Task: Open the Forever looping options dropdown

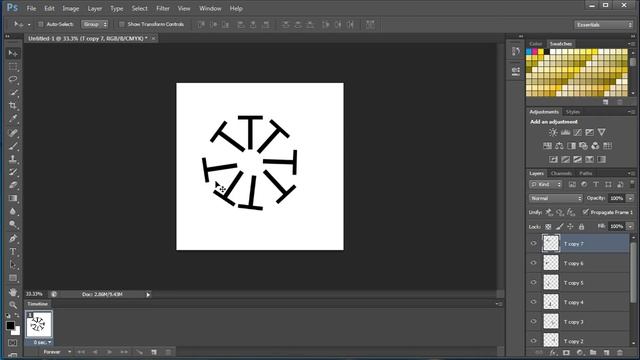Action: click(x=57, y=352)
